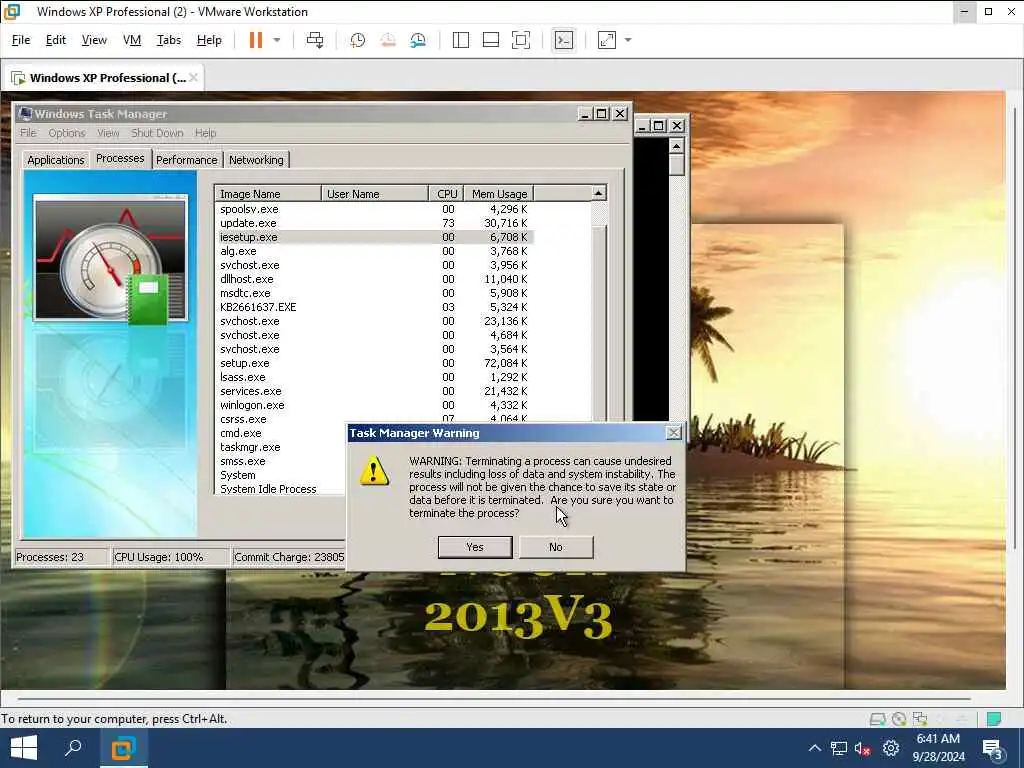This screenshot has height=768, width=1024.
Task: Switch to the Performance tab
Action: (186, 160)
